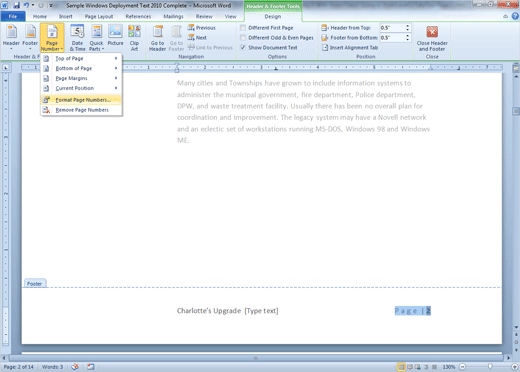Click the Page Number ribbon button
This screenshot has width=520, height=372.
click(x=52, y=38)
